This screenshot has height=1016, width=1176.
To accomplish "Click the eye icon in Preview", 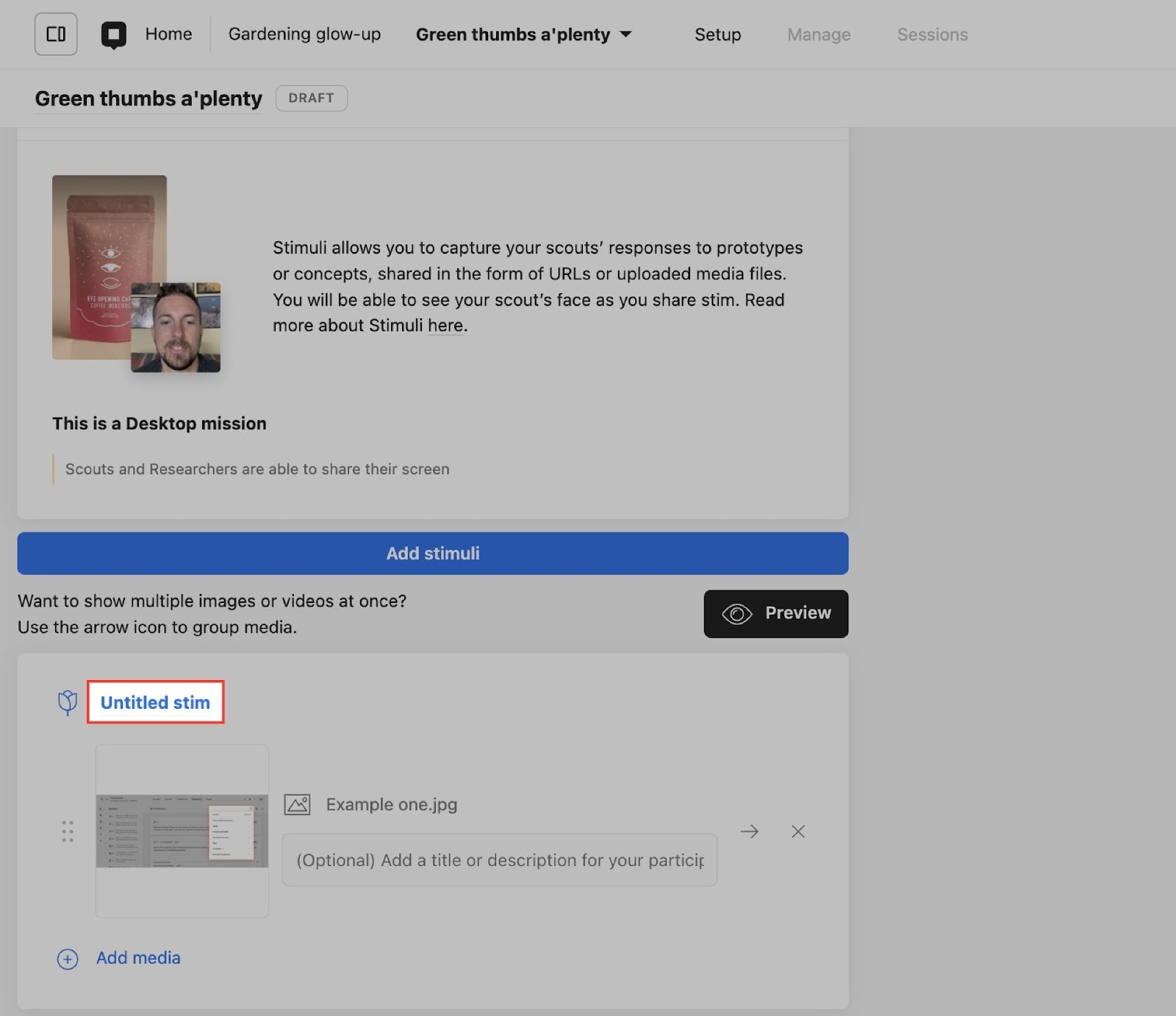I will tap(736, 614).
